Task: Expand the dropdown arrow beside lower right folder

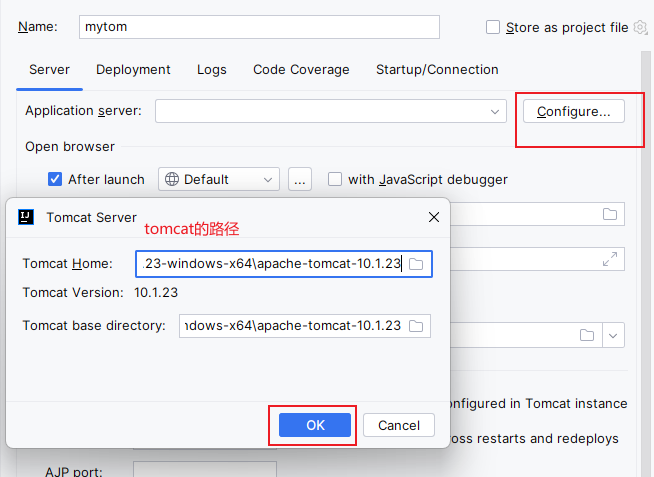Action: pos(613,335)
